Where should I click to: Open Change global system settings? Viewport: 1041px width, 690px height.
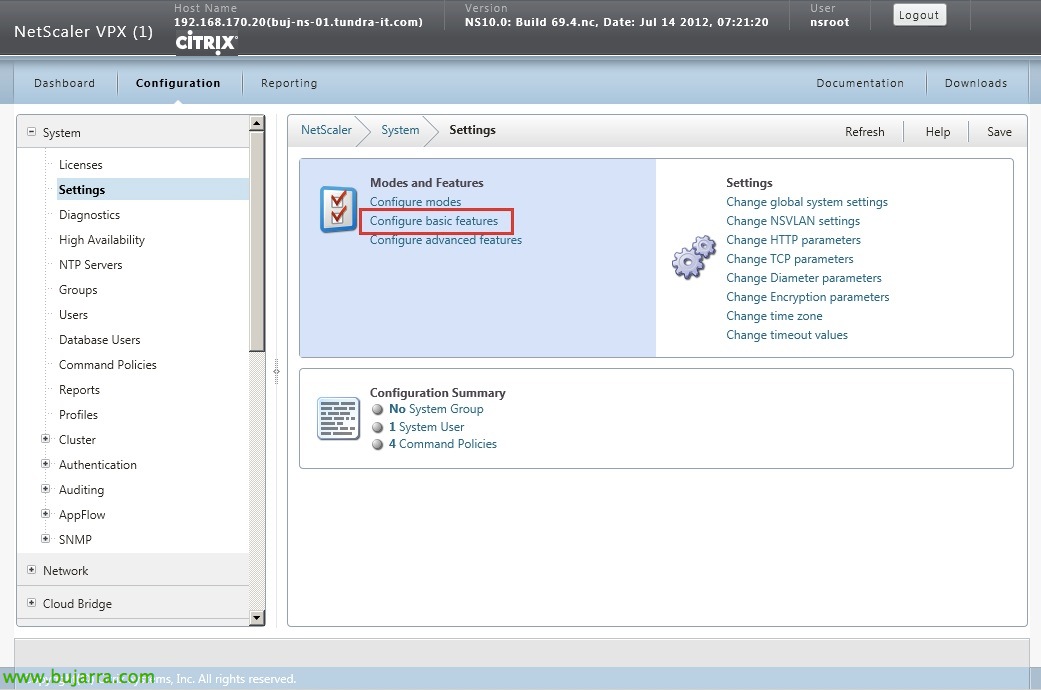pyautogui.click(x=807, y=202)
